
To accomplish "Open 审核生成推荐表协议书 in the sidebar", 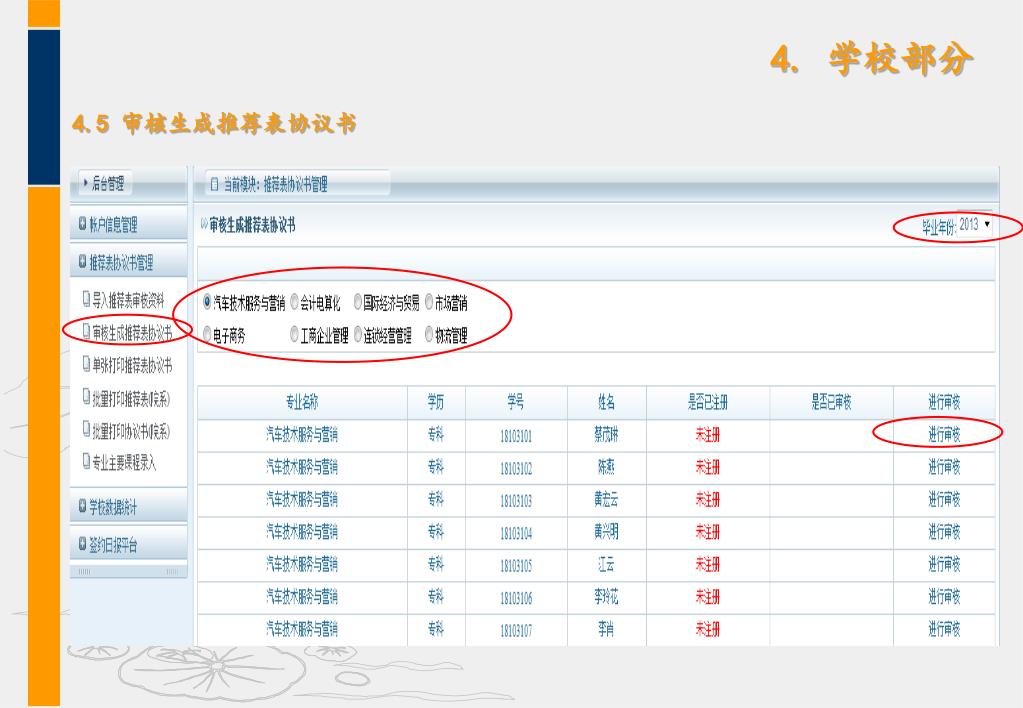I will point(132,332).
